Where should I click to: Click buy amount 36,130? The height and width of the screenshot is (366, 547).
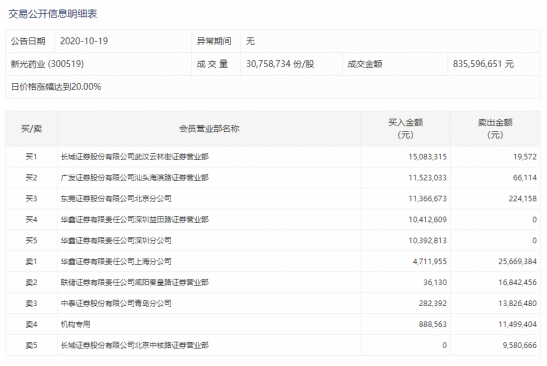[435, 283]
